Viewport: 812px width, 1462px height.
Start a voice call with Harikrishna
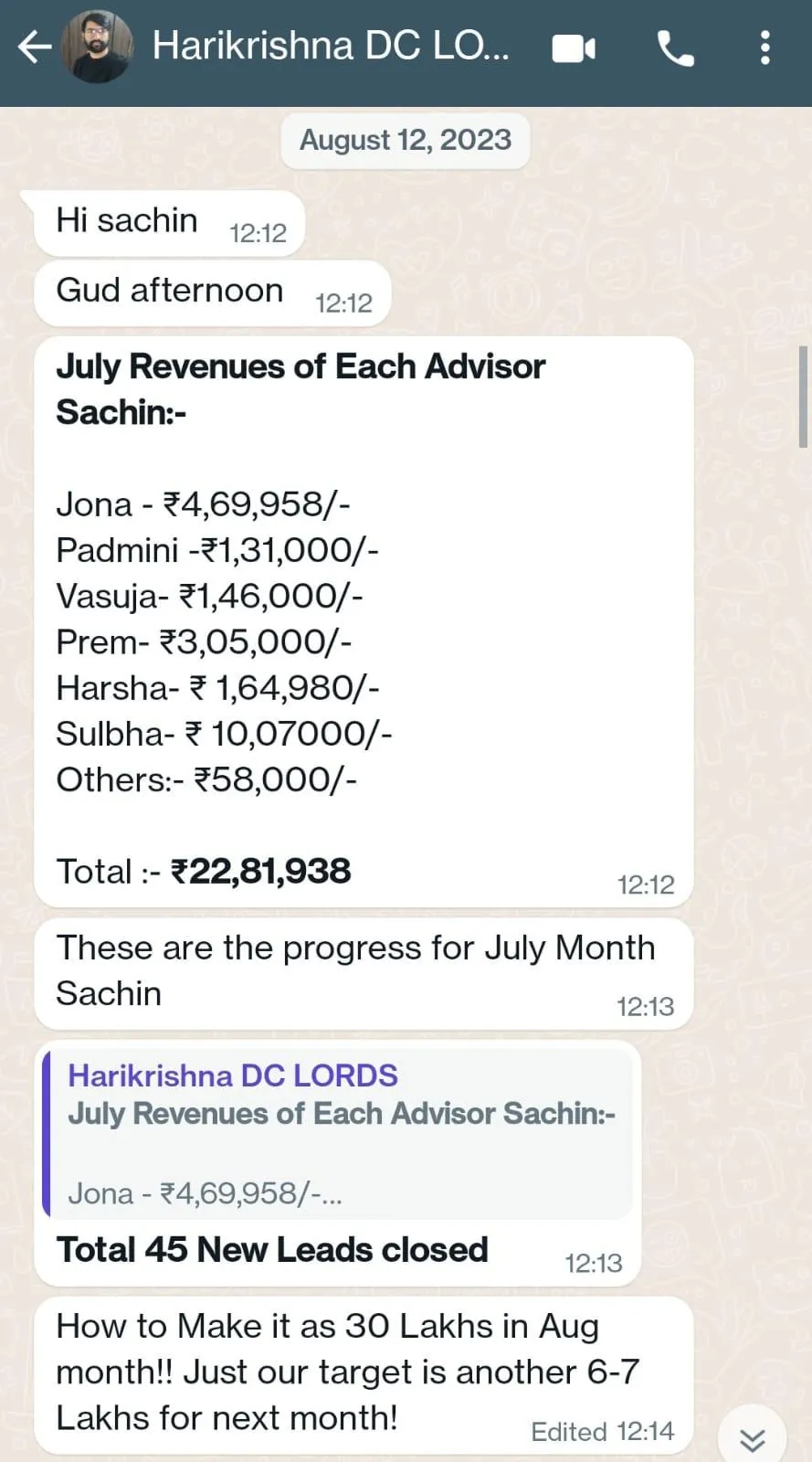click(x=675, y=48)
